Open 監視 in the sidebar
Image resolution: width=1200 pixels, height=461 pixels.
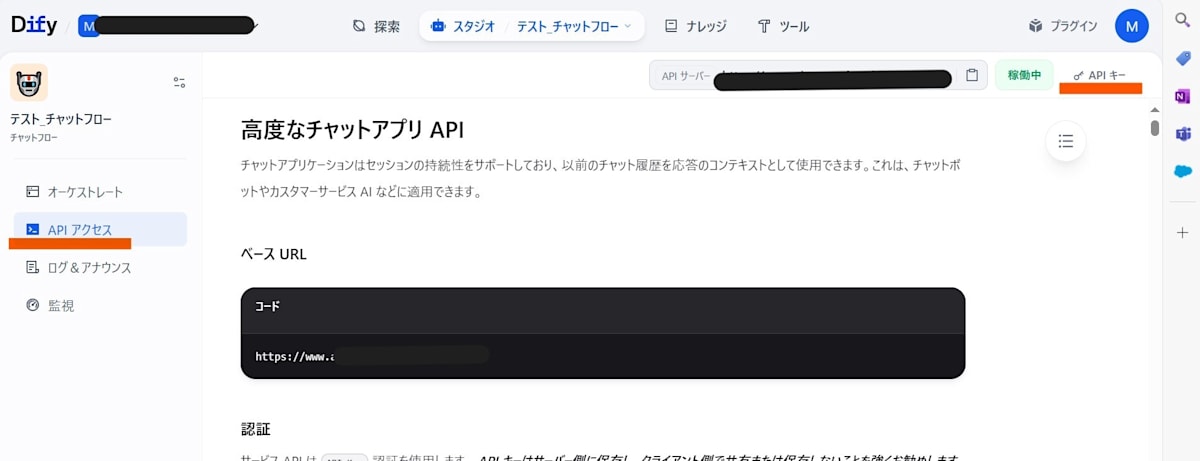tap(100, 305)
